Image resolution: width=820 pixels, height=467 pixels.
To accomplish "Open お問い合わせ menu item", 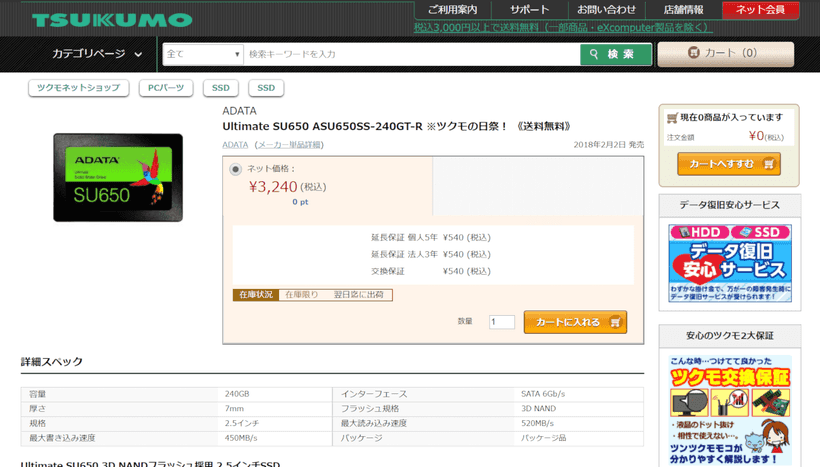I will pos(607,9).
